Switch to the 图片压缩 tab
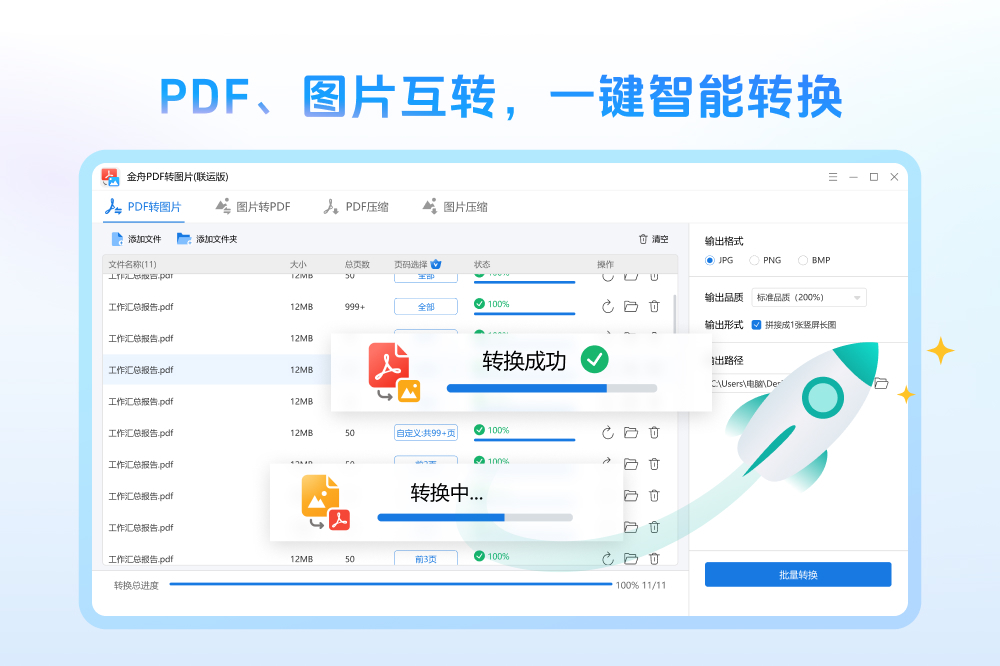The height and width of the screenshot is (666, 1000). [x=455, y=207]
